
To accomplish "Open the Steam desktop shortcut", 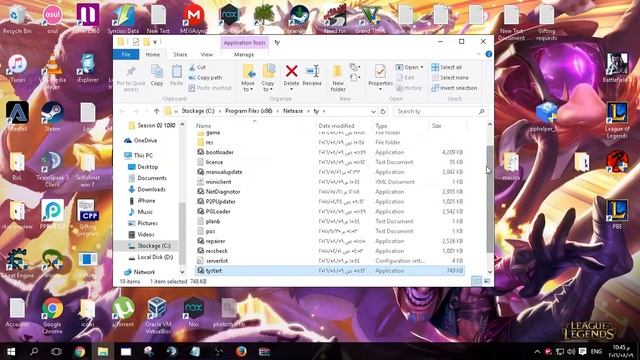I will [52, 116].
